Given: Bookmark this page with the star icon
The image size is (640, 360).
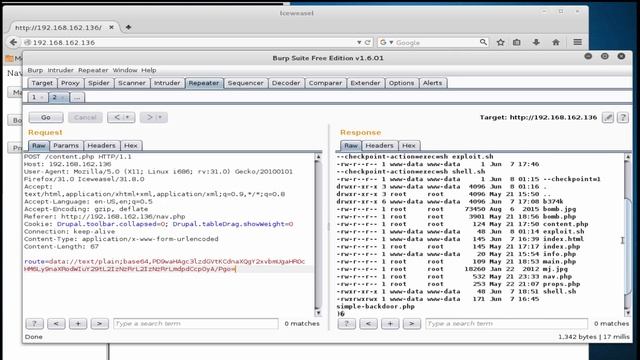Looking at the screenshot, I should [x=500, y=42].
